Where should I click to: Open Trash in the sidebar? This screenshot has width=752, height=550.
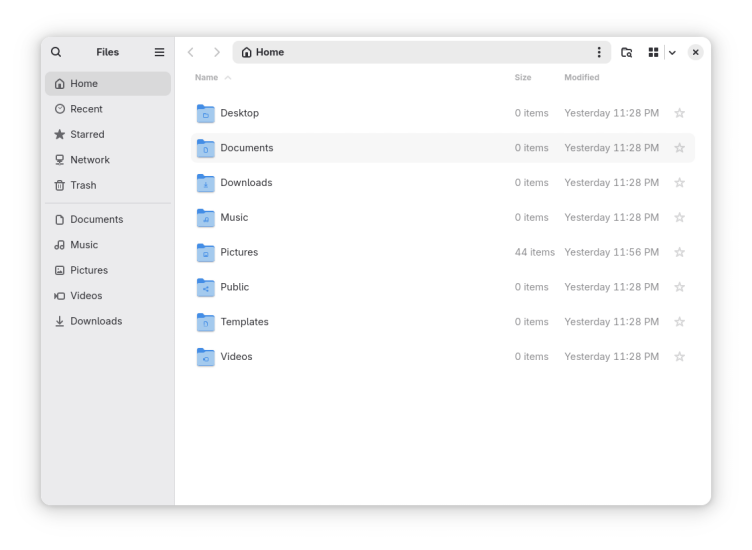coord(83,185)
